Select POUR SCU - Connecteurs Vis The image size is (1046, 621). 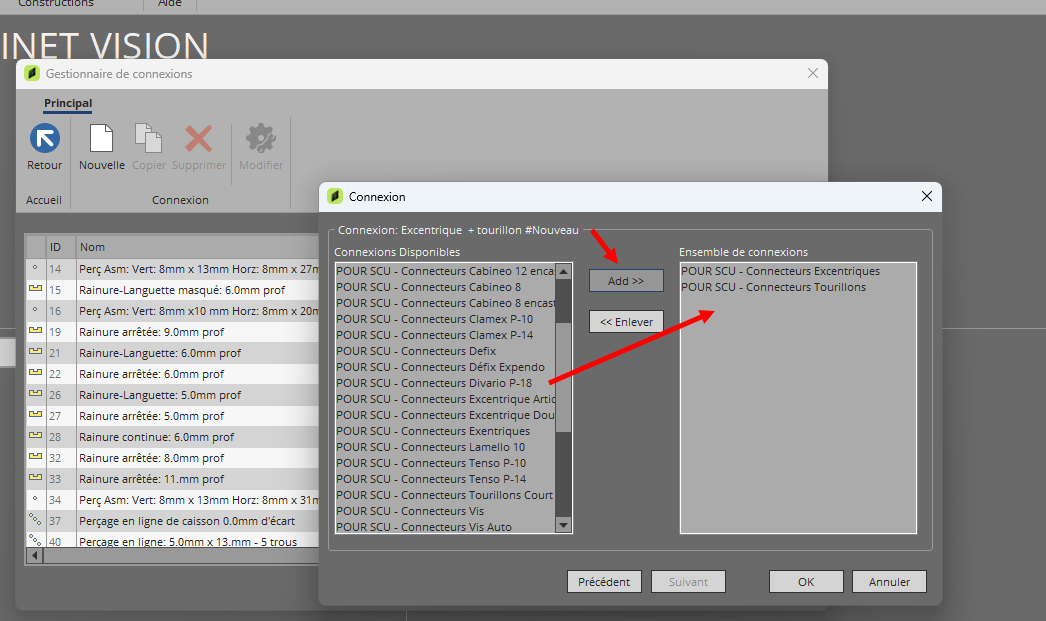(x=446, y=511)
